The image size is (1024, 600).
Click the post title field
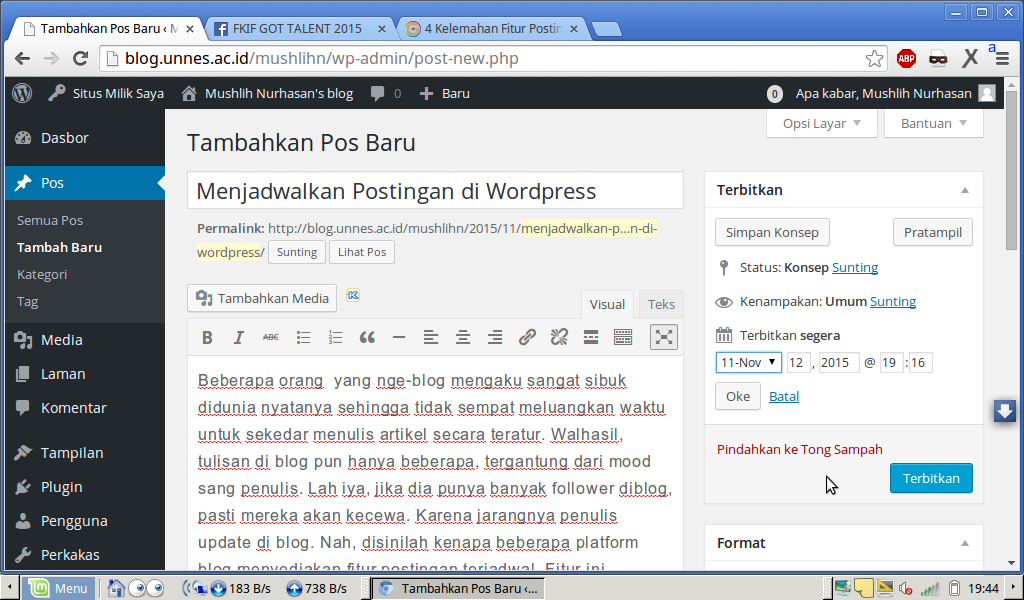click(x=435, y=191)
